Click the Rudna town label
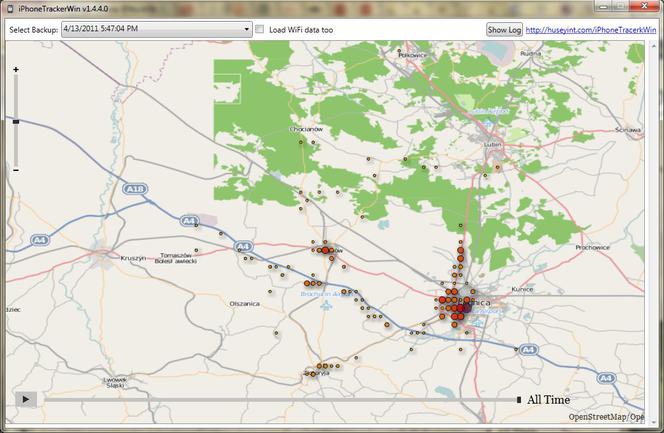Viewport: 664px width, 433px height. pos(530,54)
